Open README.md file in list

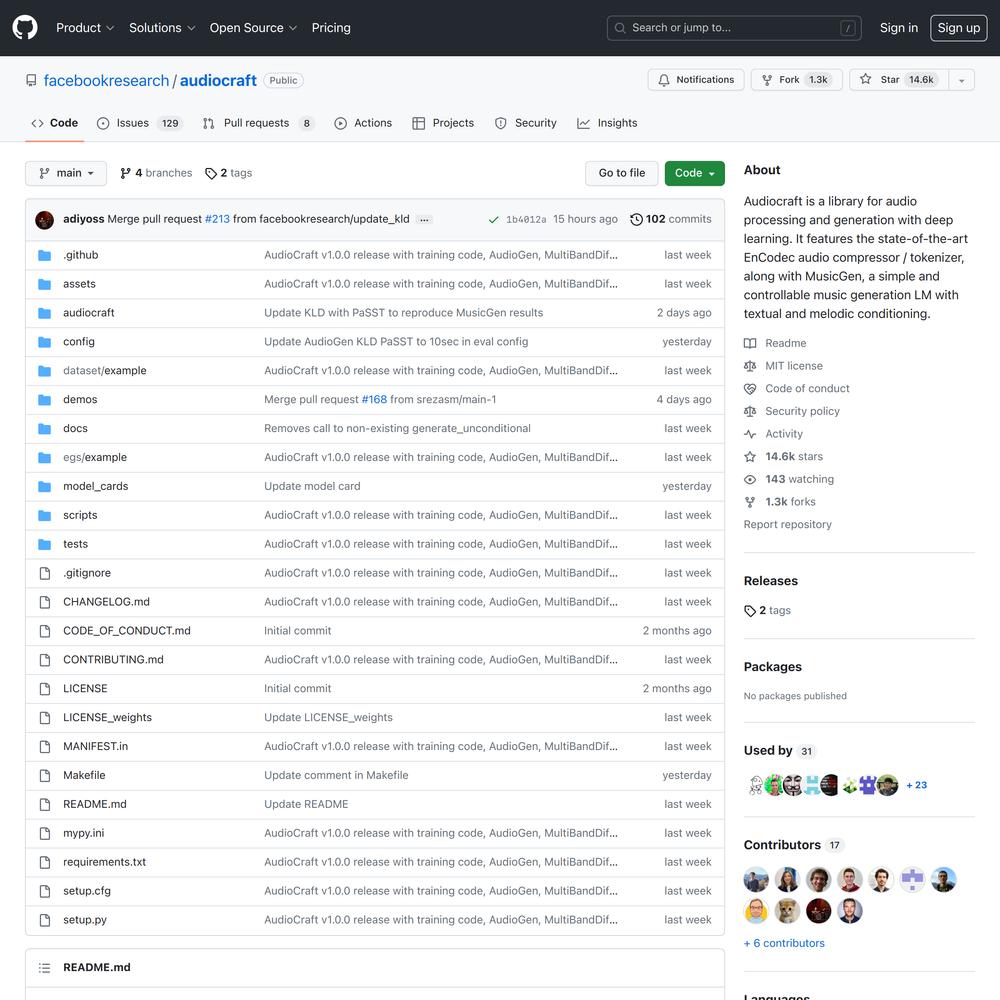click(95, 804)
